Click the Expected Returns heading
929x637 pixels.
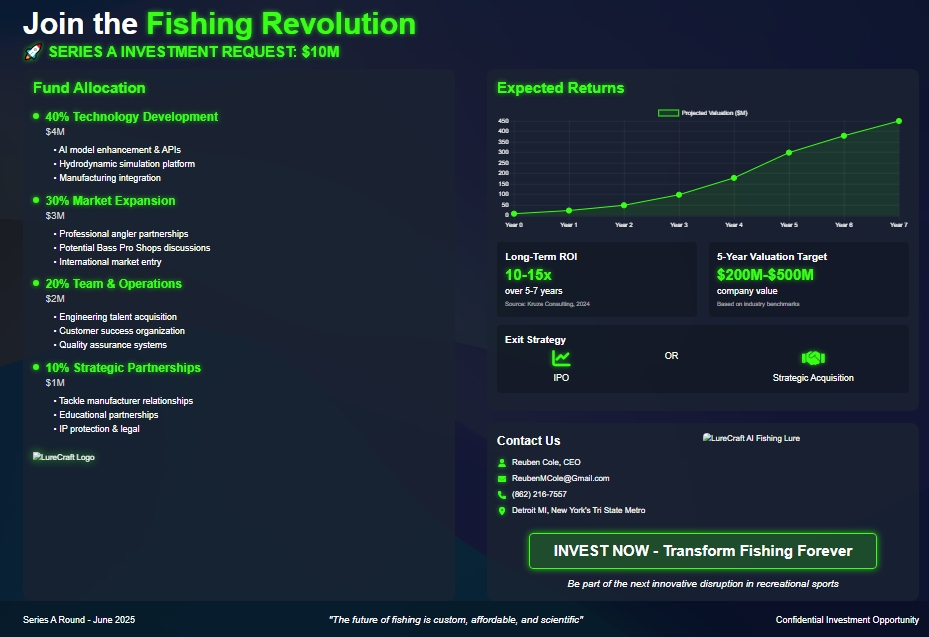[x=560, y=88]
